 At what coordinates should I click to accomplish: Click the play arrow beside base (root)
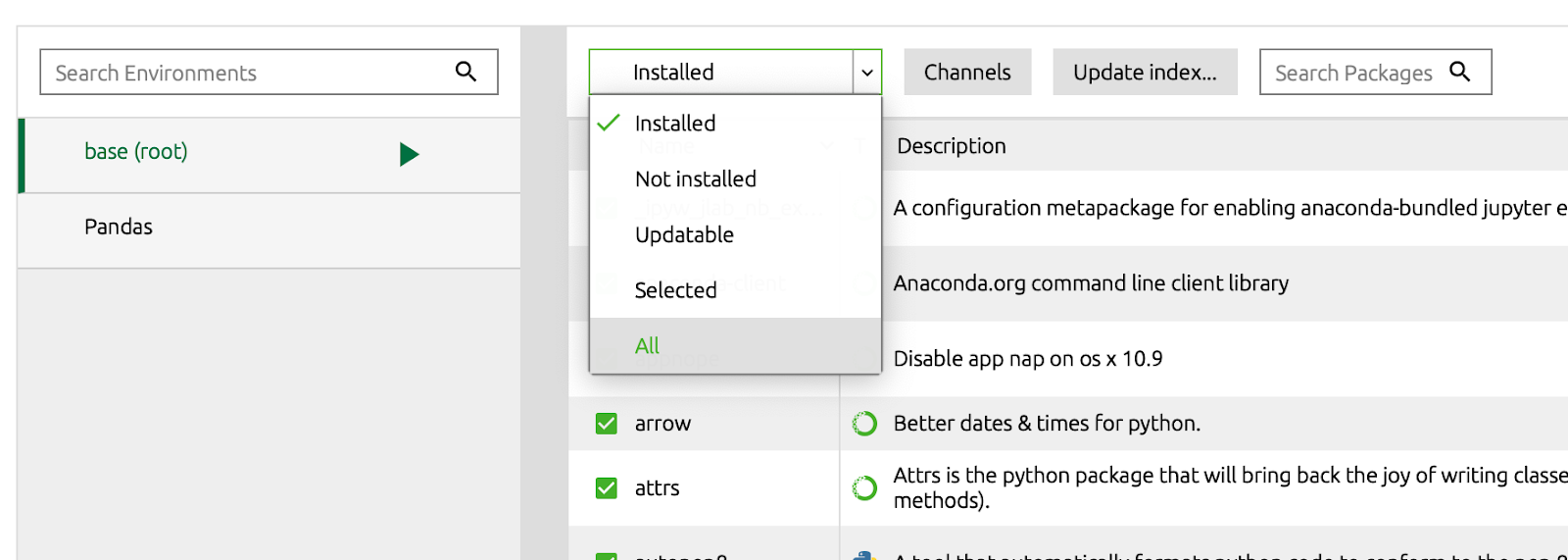pyautogui.click(x=409, y=154)
